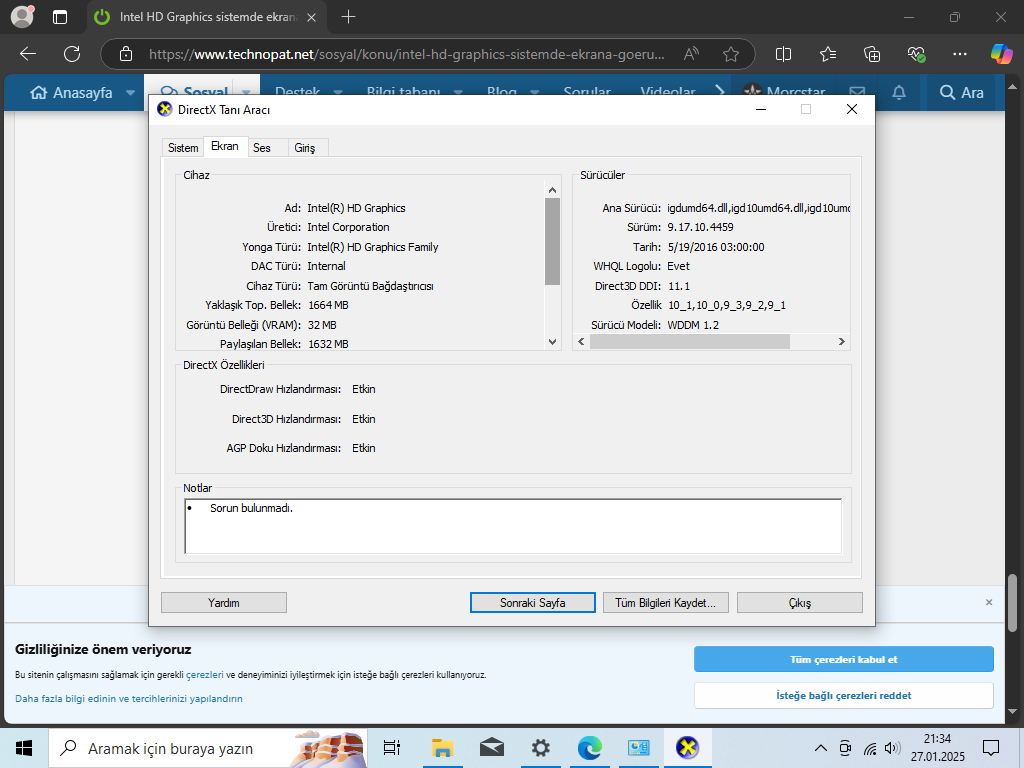
Task: Click the Yardım button
Action: pyautogui.click(x=223, y=603)
